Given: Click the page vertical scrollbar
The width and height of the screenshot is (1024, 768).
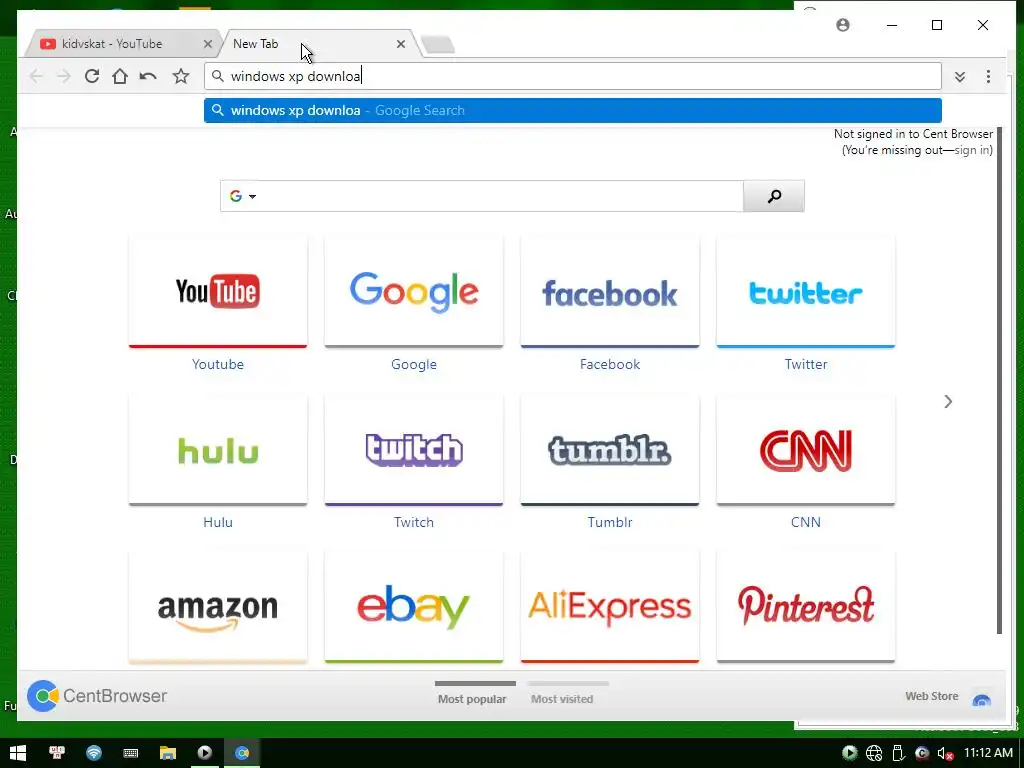Looking at the screenshot, I should tap(999, 380).
